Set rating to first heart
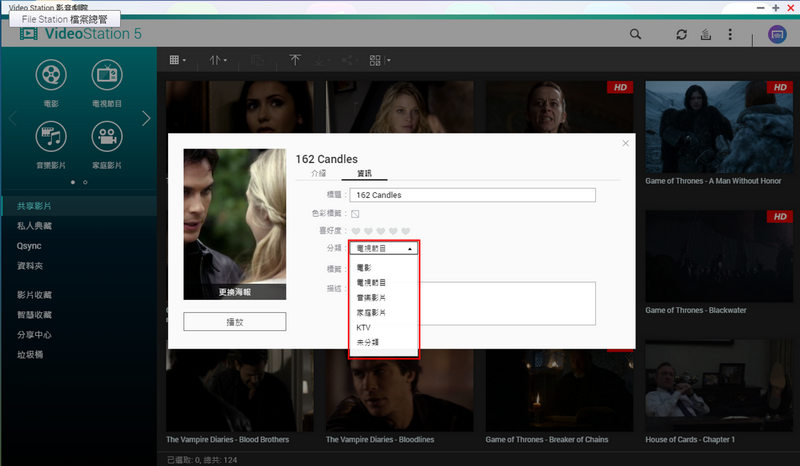 coord(356,231)
